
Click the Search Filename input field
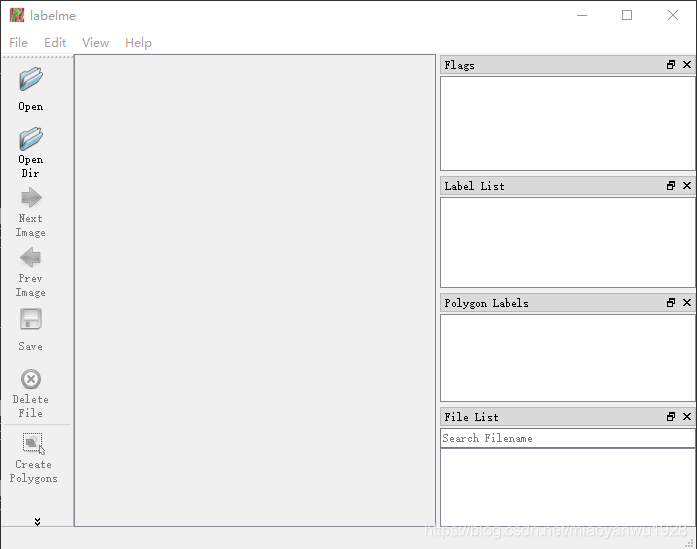tap(568, 438)
